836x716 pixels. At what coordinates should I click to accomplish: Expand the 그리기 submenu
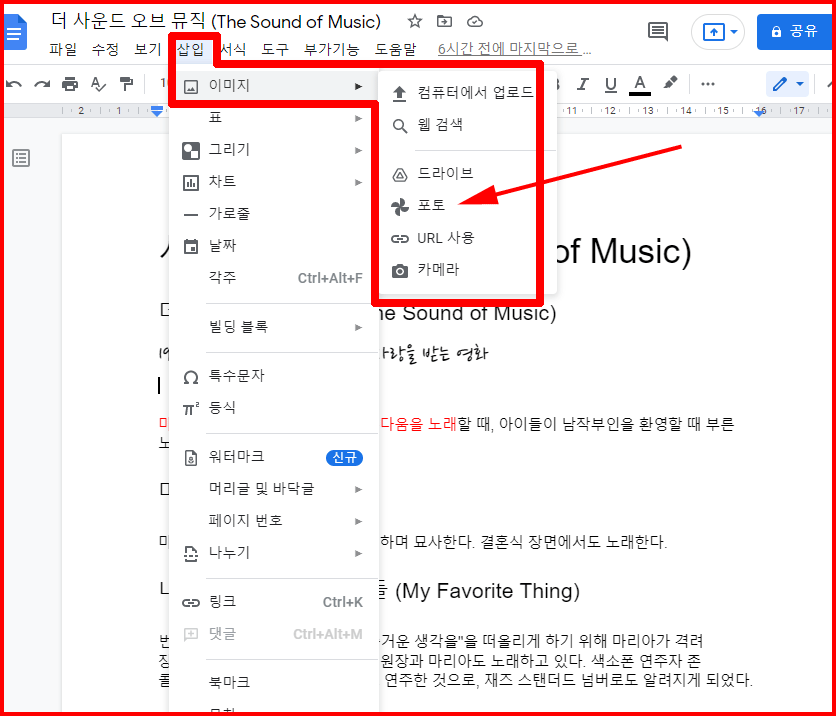(x=274, y=150)
